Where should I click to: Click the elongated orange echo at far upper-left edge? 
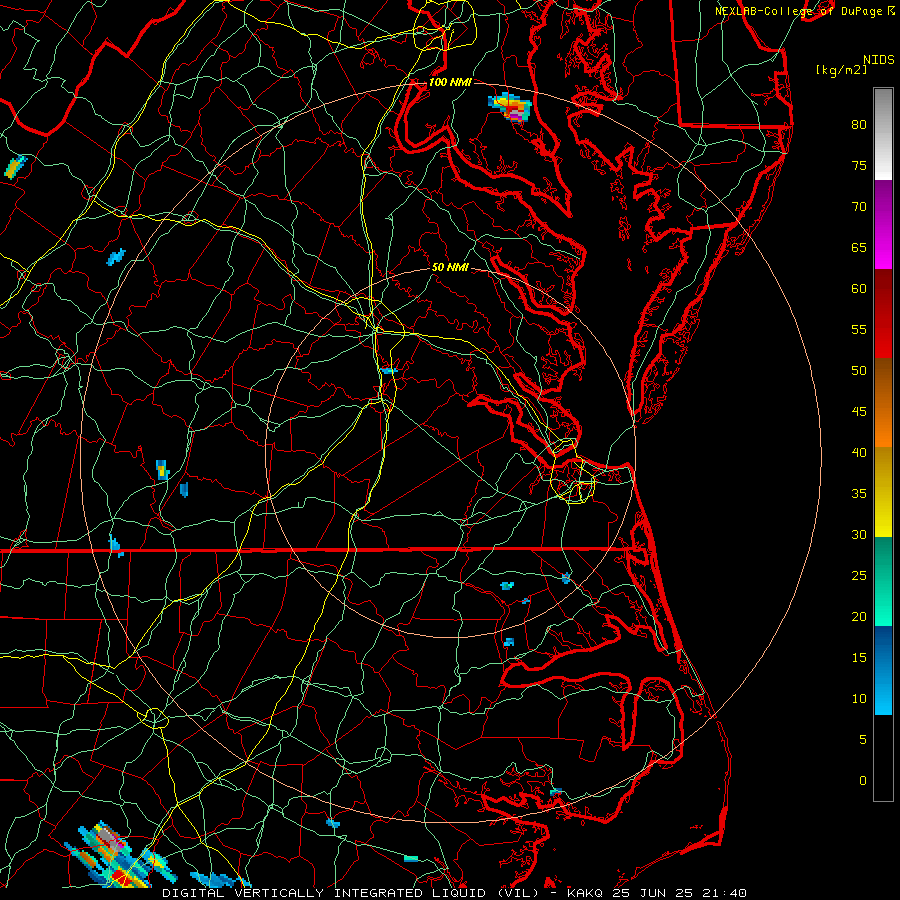(15, 166)
